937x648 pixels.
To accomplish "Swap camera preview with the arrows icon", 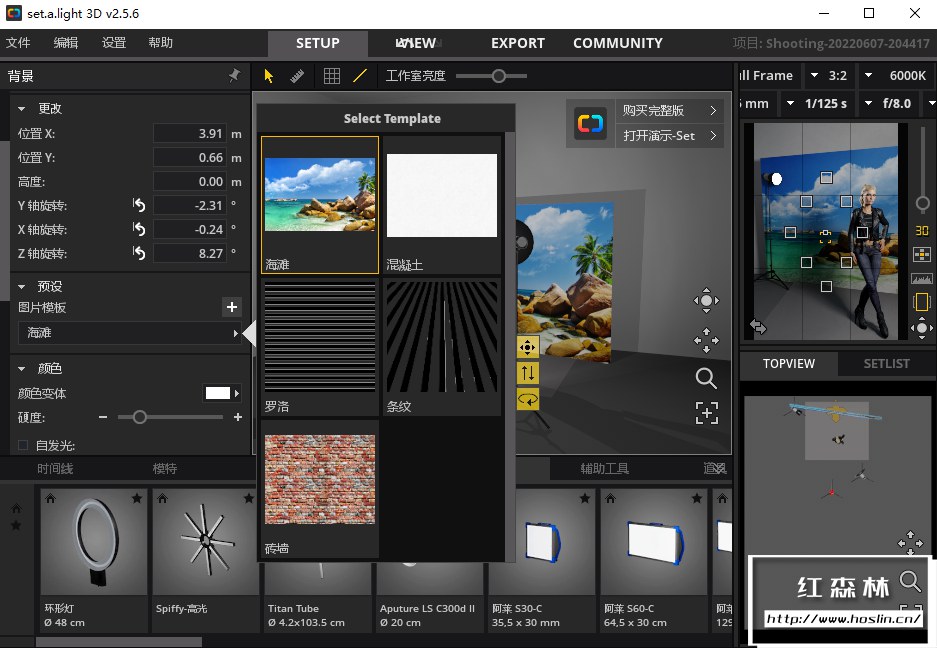I will (758, 327).
